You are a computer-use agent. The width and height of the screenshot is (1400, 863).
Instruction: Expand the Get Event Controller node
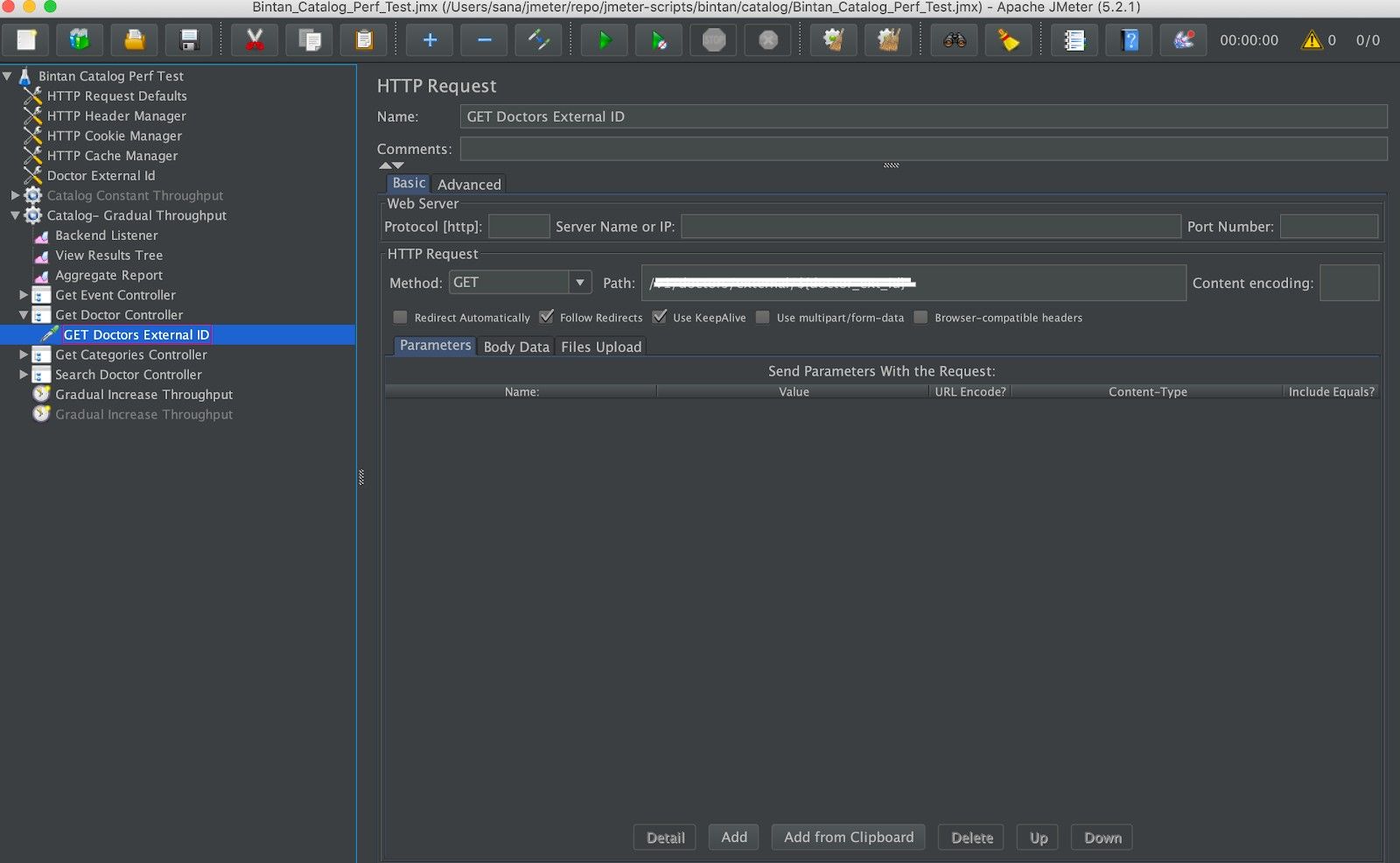pyautogui.click(x=24, y=295)
